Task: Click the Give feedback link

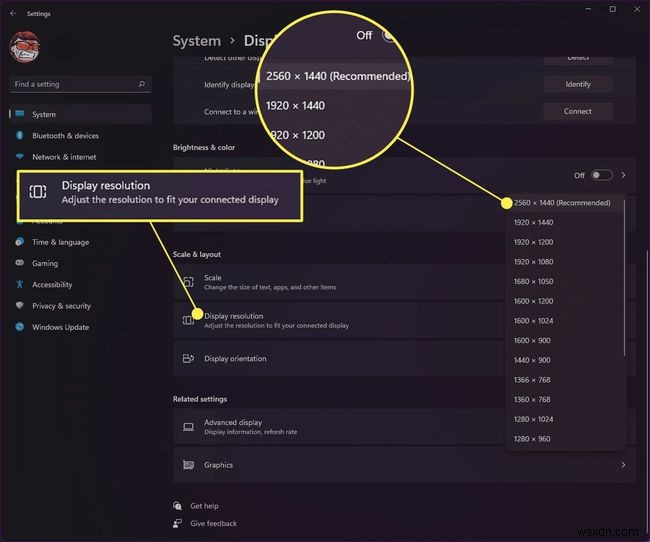Action: [x=213, y=523]
